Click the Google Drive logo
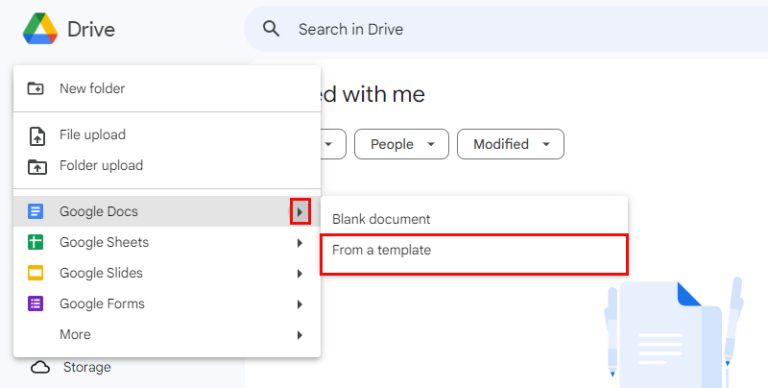Screen dimensions: 768x388 (x=40, y=29)
